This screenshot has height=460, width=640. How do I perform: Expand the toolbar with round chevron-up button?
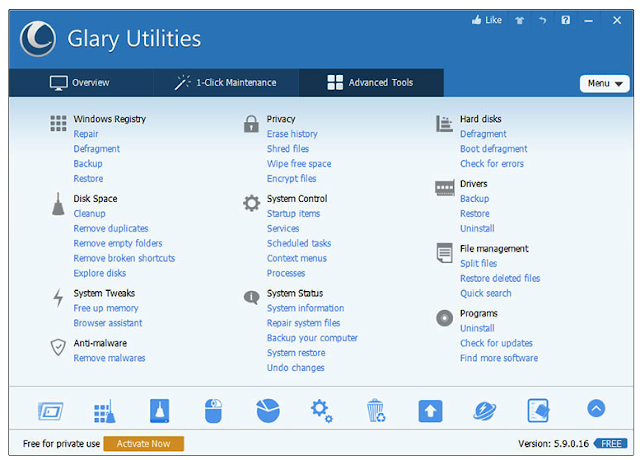tap(596, 408)
